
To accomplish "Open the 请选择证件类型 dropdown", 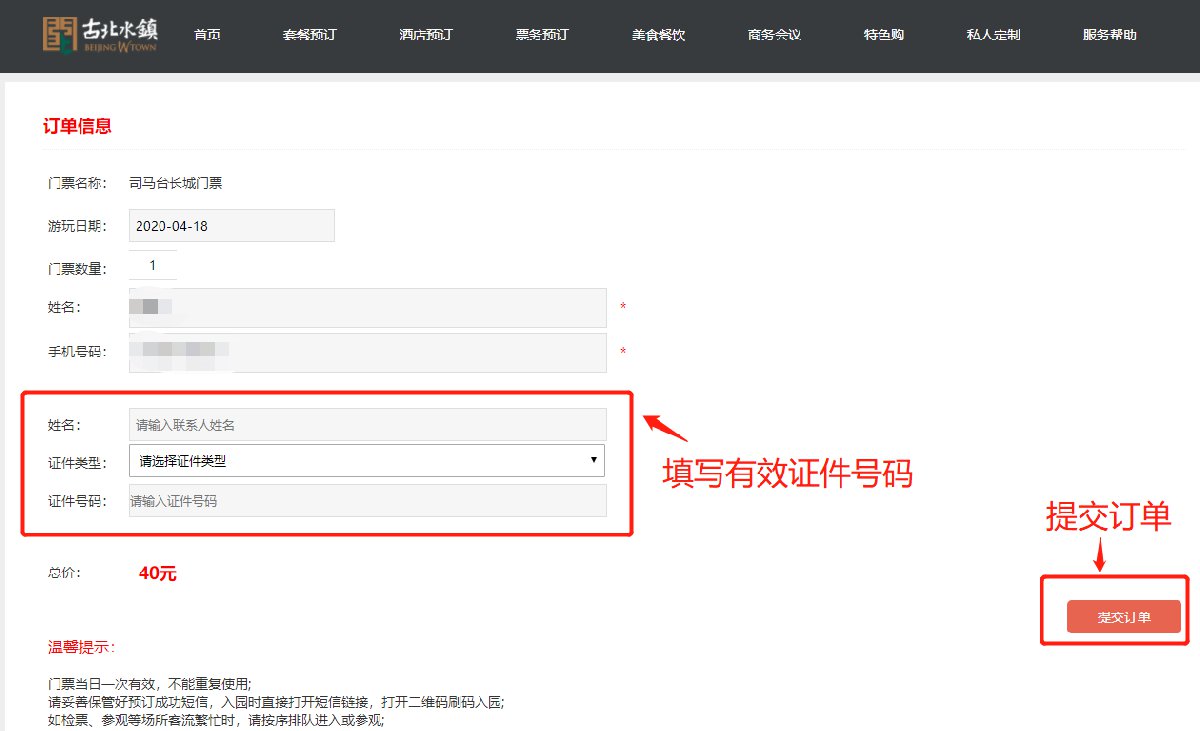I will (x=367, y=461).
